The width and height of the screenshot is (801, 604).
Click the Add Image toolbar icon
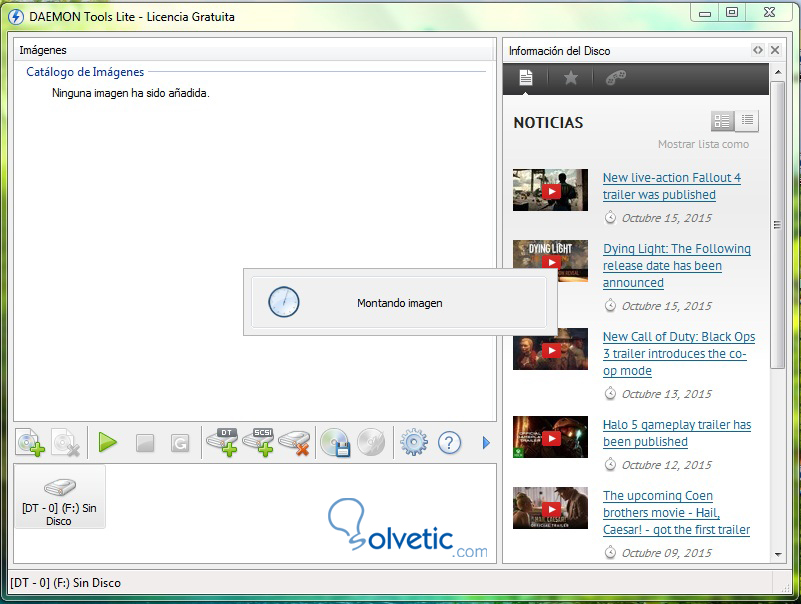click(x=30, y=443)
